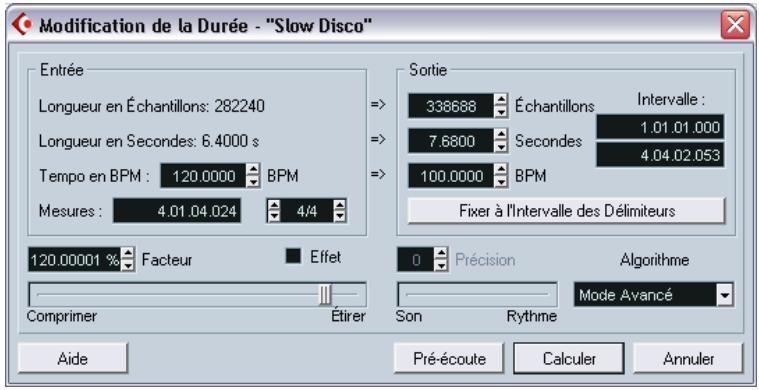
Task: Increase output BPM value with up arrow
Action: (501, 169)
